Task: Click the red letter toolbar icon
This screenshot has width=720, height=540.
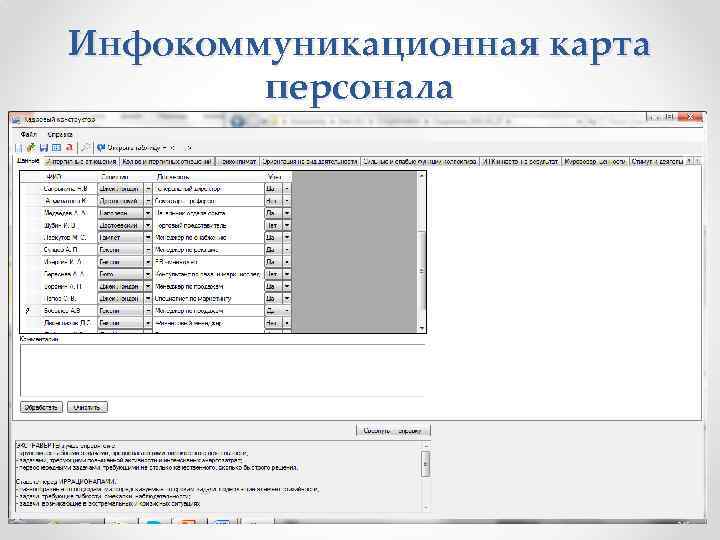Action: pos(69,147)
